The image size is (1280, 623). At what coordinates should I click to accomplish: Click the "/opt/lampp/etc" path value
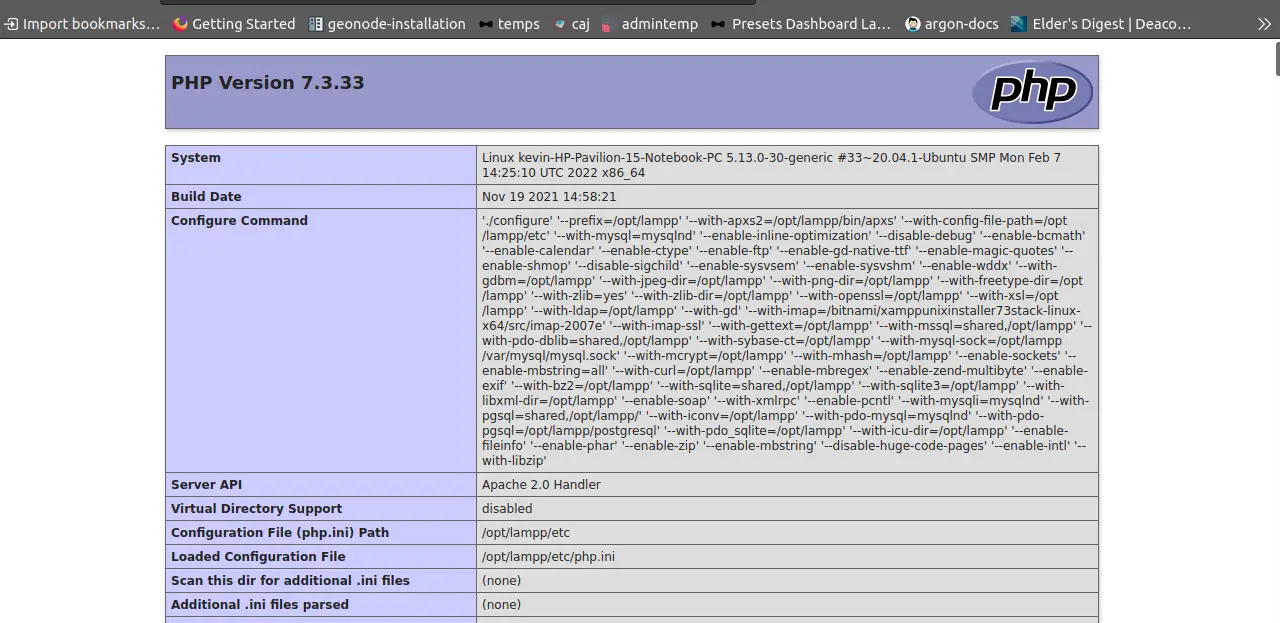(x=526, y=533)
